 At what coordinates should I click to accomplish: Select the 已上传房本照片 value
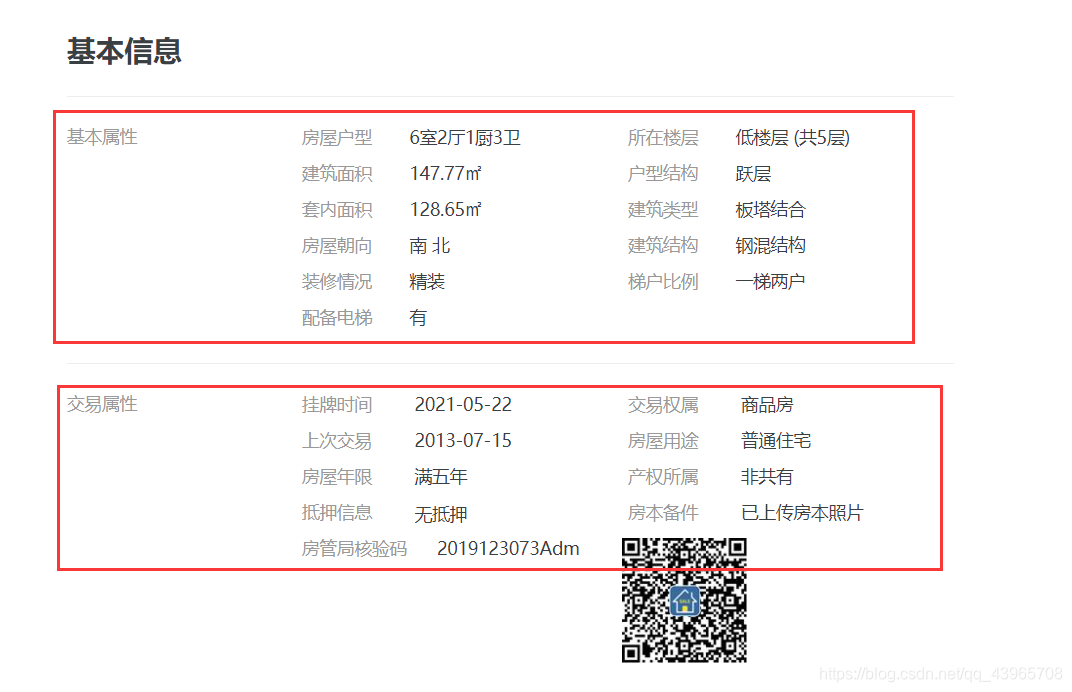pyautogui.click(x=803, y=513)
